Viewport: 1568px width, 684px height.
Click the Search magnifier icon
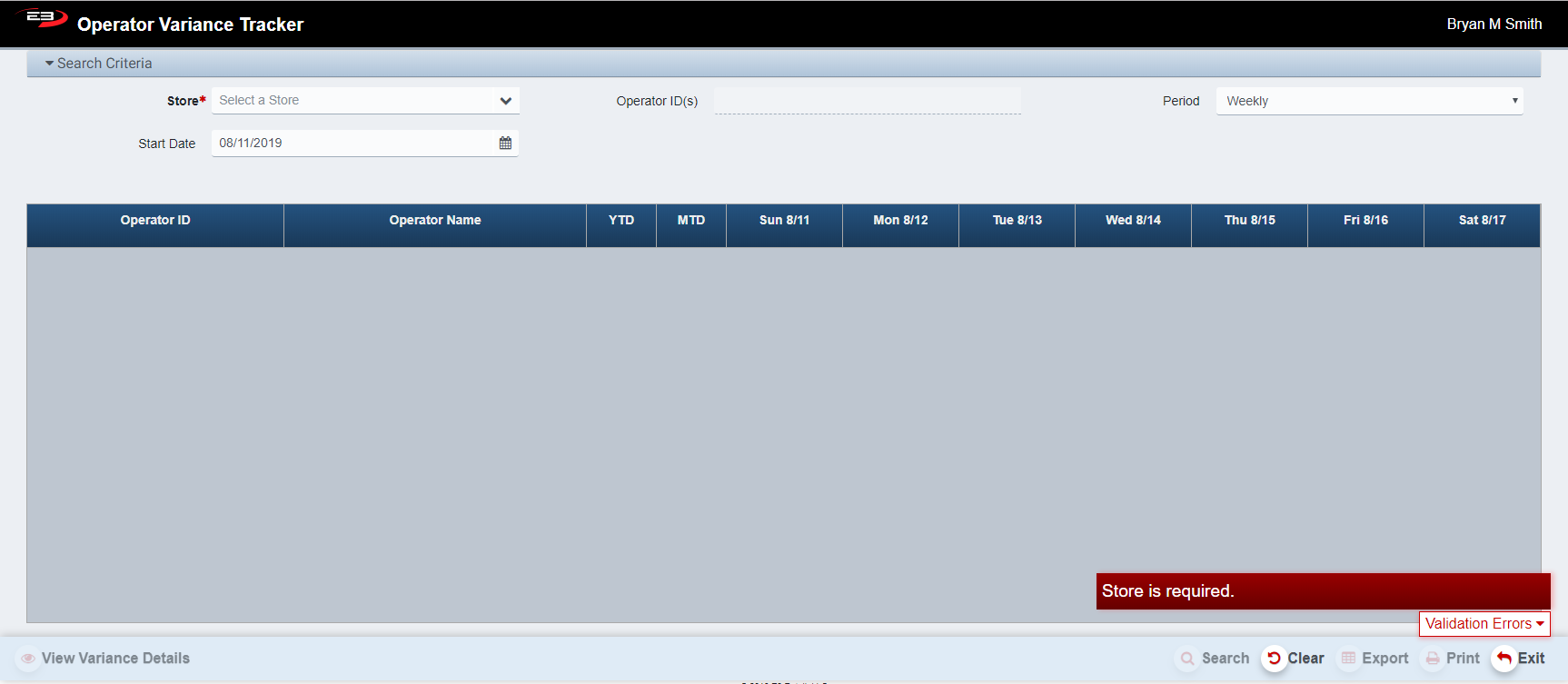[x=1187, y=659]
